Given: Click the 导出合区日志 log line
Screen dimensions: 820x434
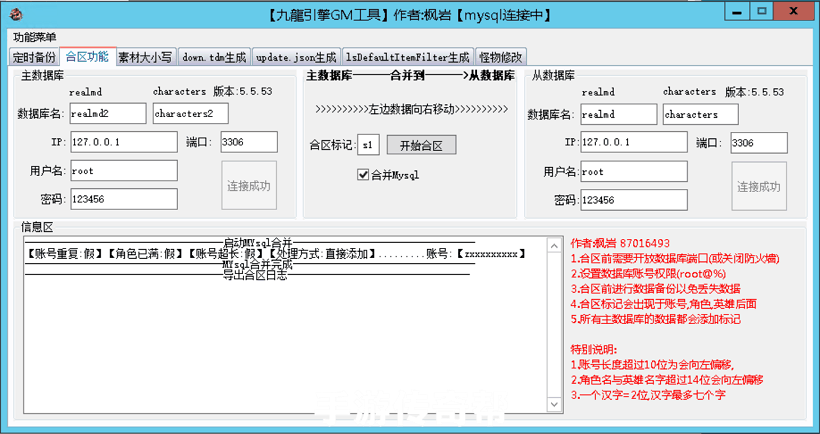Looking at the screenshot, I should click(x=247, y=277).
